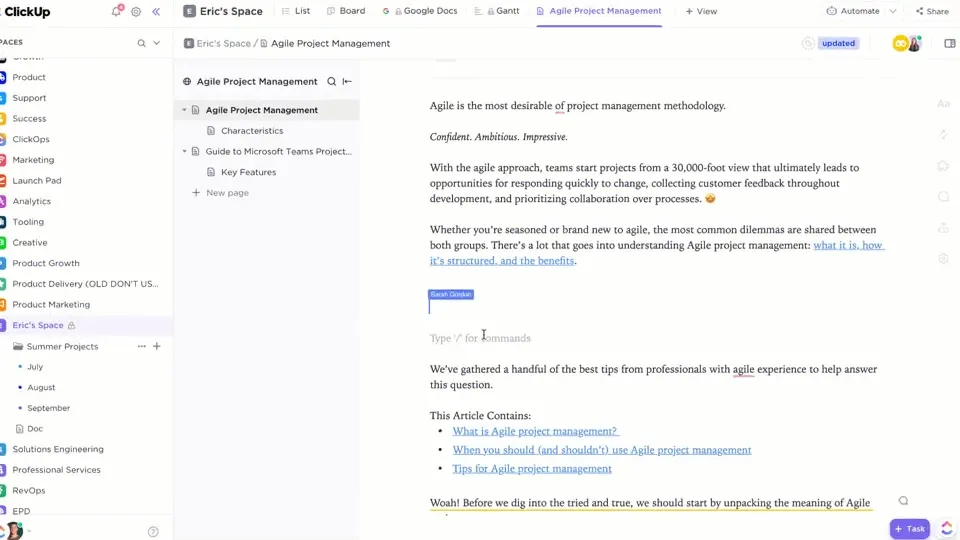Search spaces with magnifier icon
This screenshot has width=960, height=540.
pyautogui.click(x=141, y=43)
